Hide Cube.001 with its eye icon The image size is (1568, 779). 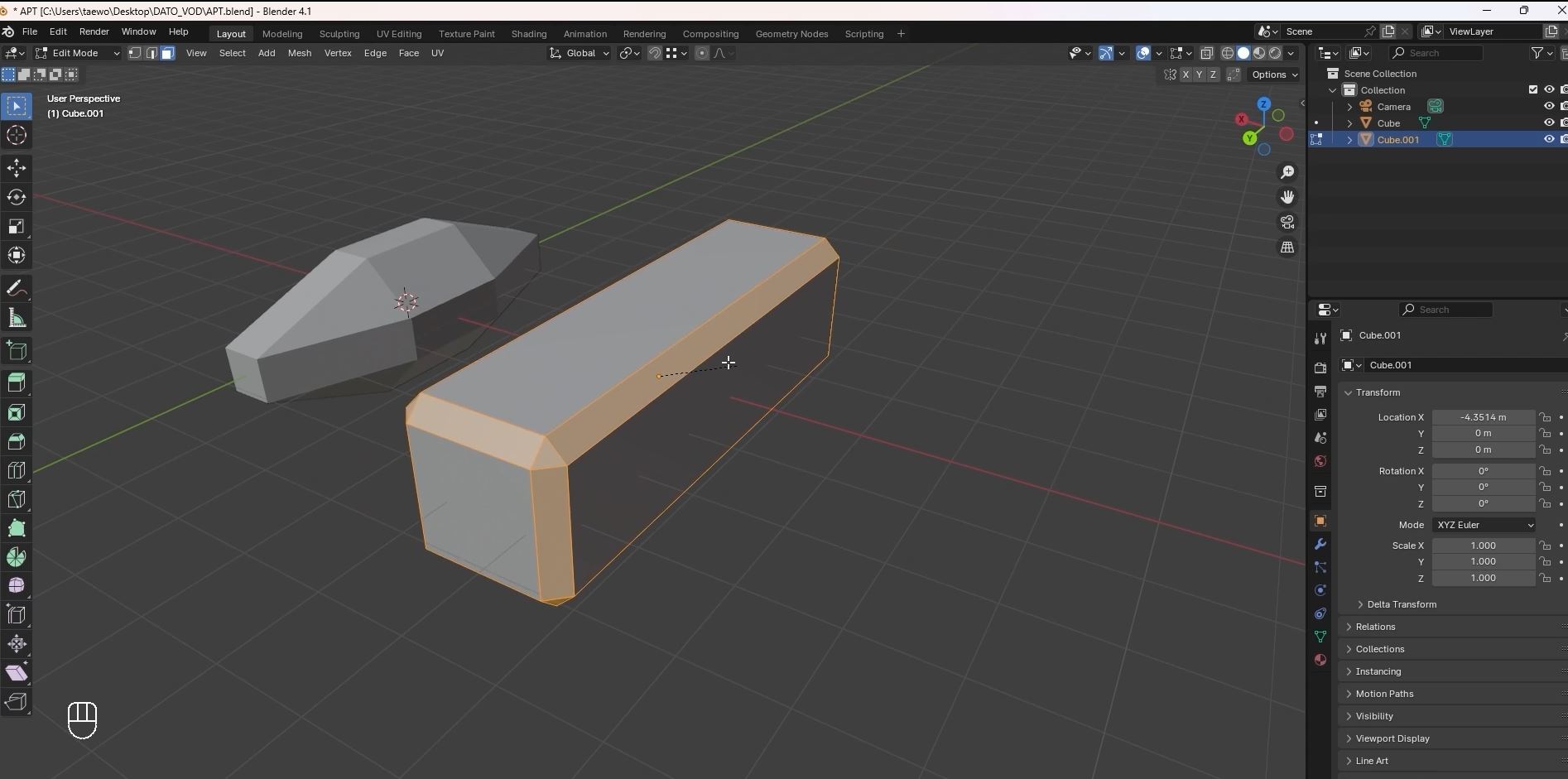1549,140
